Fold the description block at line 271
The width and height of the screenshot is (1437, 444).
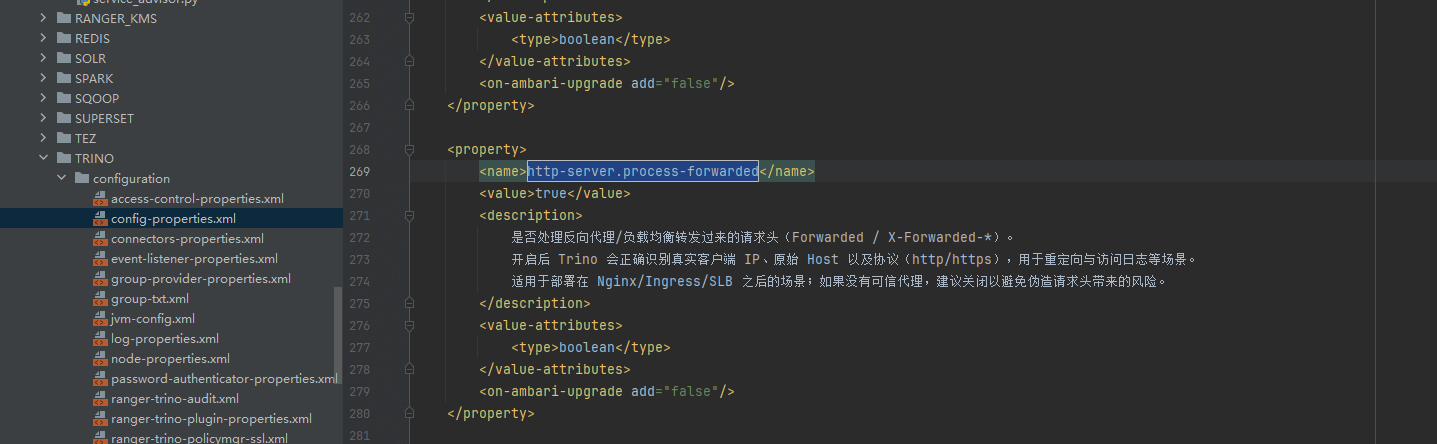(x=409, y=215)
